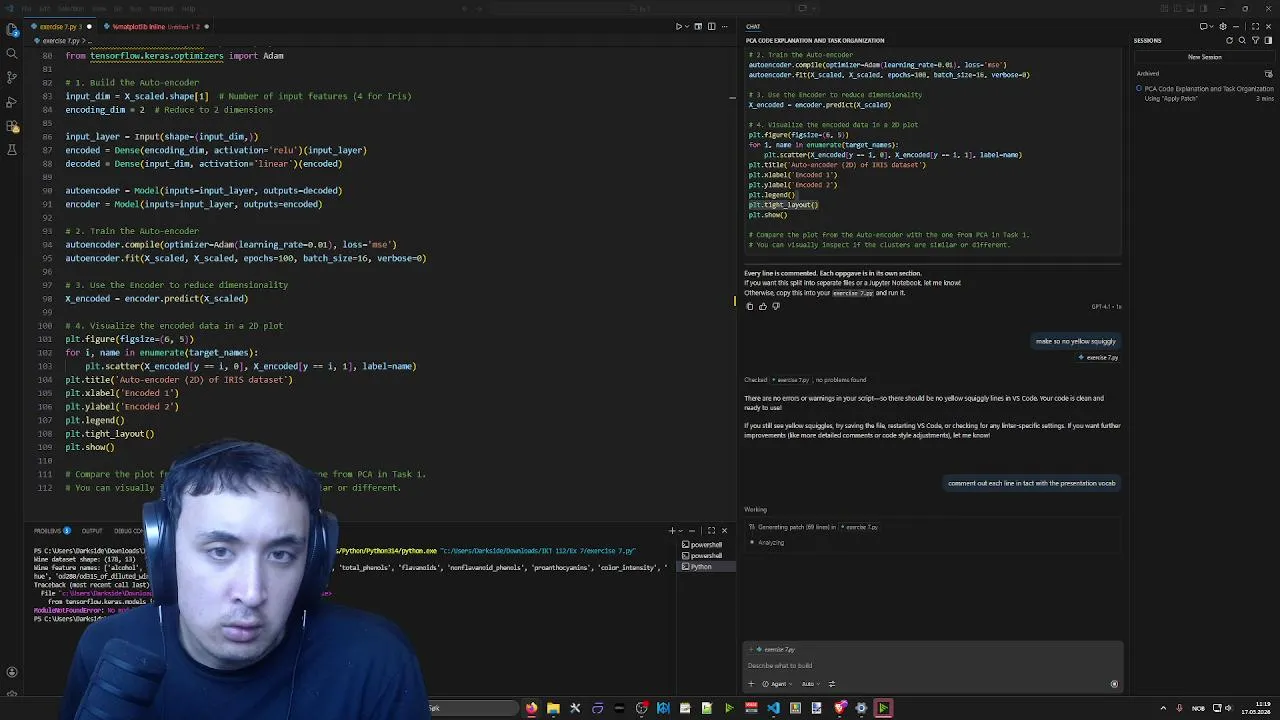Viewport: 1280px width, 720px height.
Task: Open the configure tools icon in chat input
Action: [832, 684]
